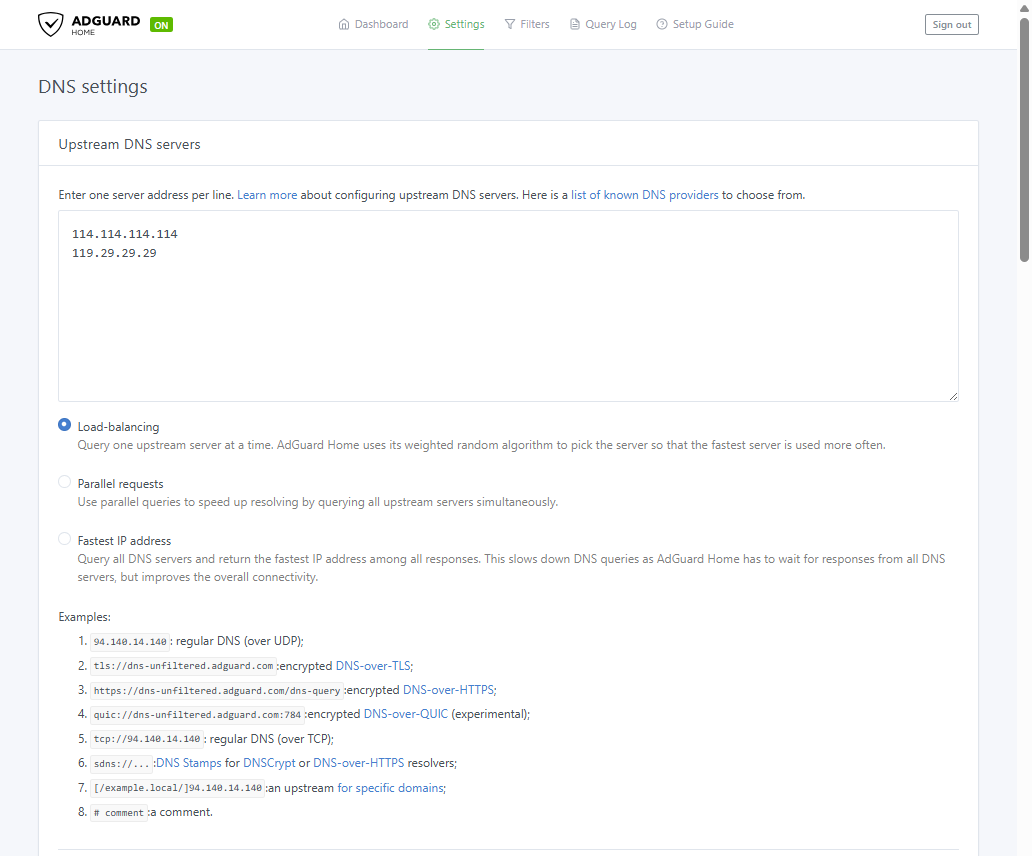Screen dimensions: 1032x856
Task: Click the for specific domains link
Action: click(x=390, y=788)
